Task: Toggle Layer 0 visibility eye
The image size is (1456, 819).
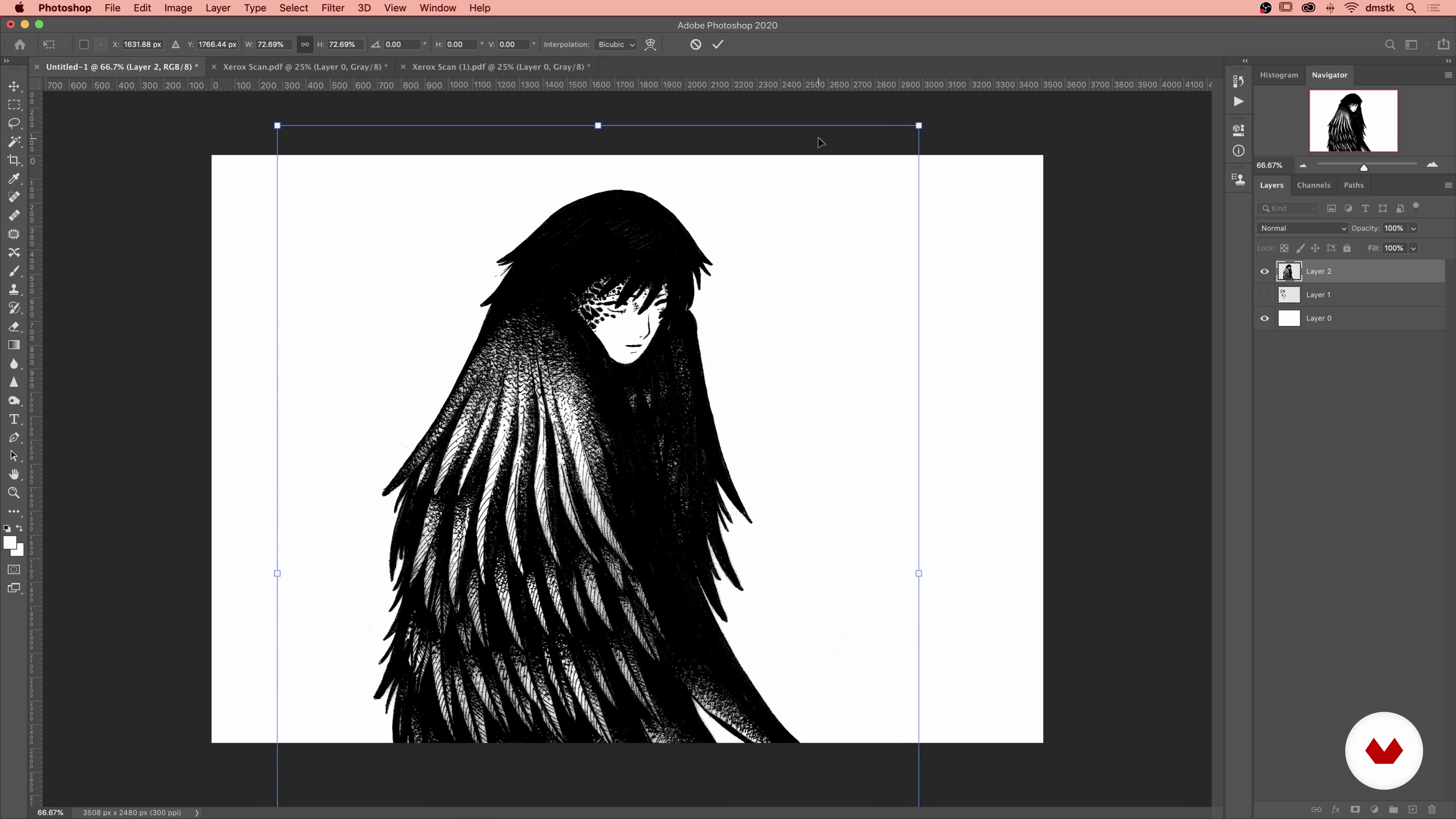Action: pos(1265,318)
